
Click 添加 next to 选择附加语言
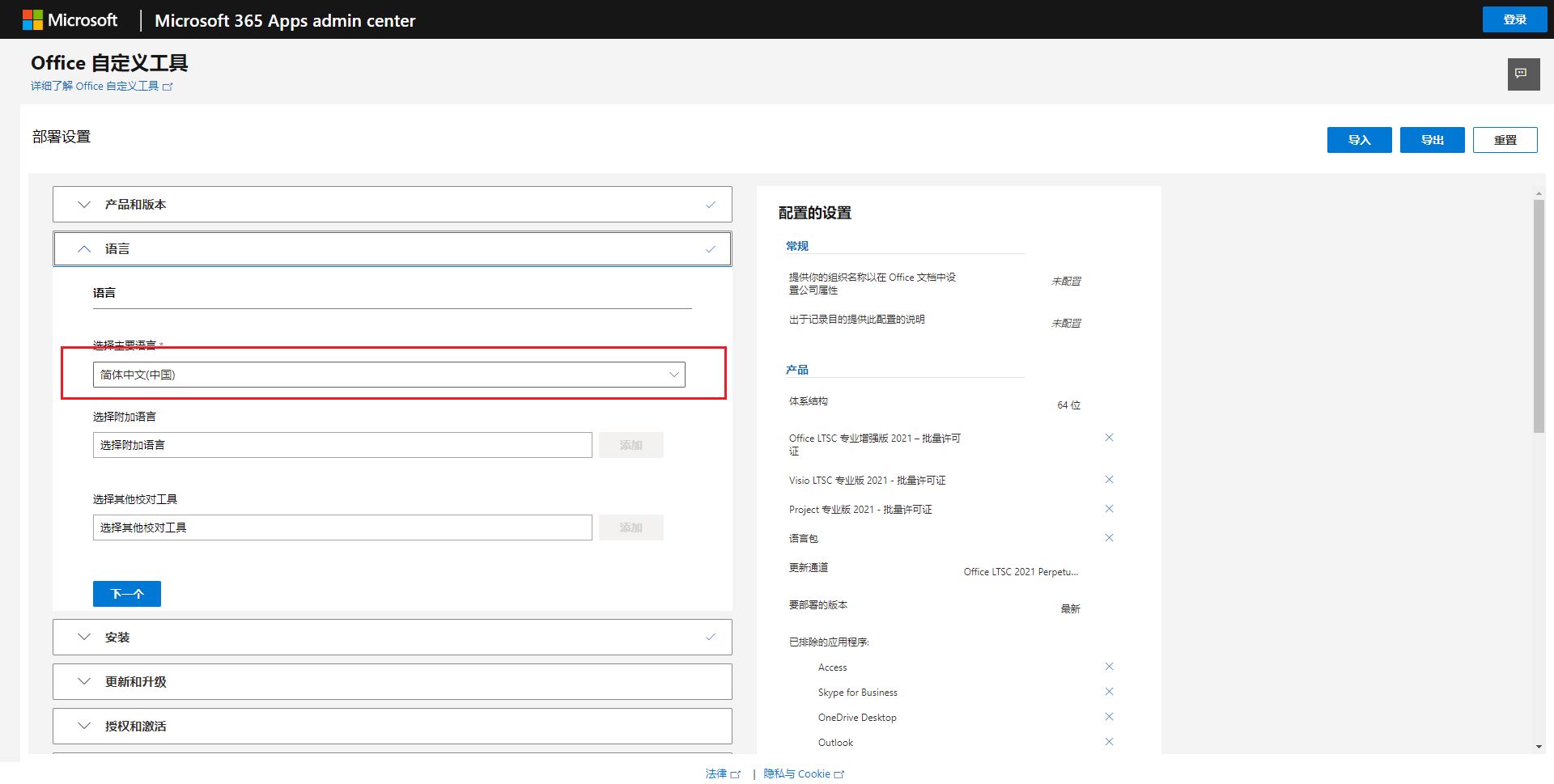click(x=631, y=445)
